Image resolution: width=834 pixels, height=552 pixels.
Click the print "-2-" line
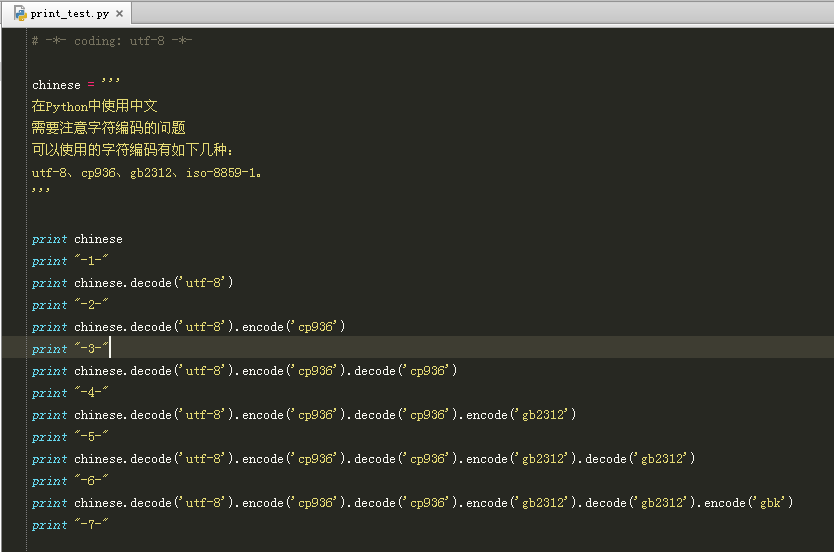coord(70,305)
